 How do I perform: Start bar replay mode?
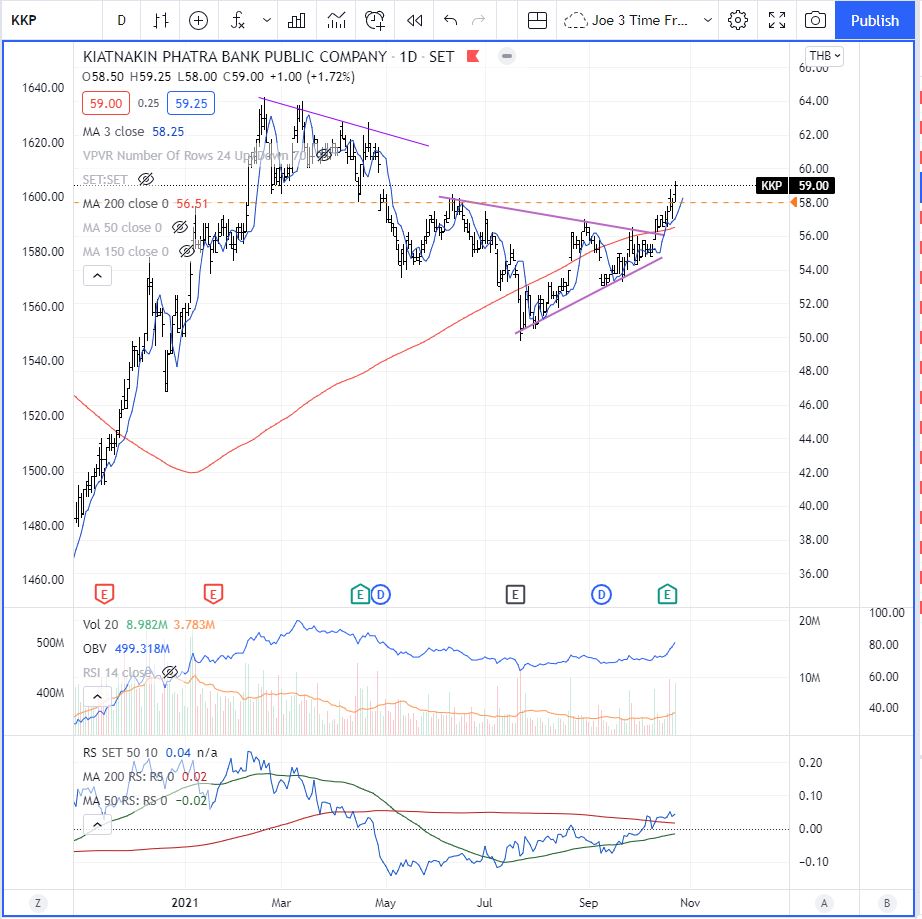(415, 21)
